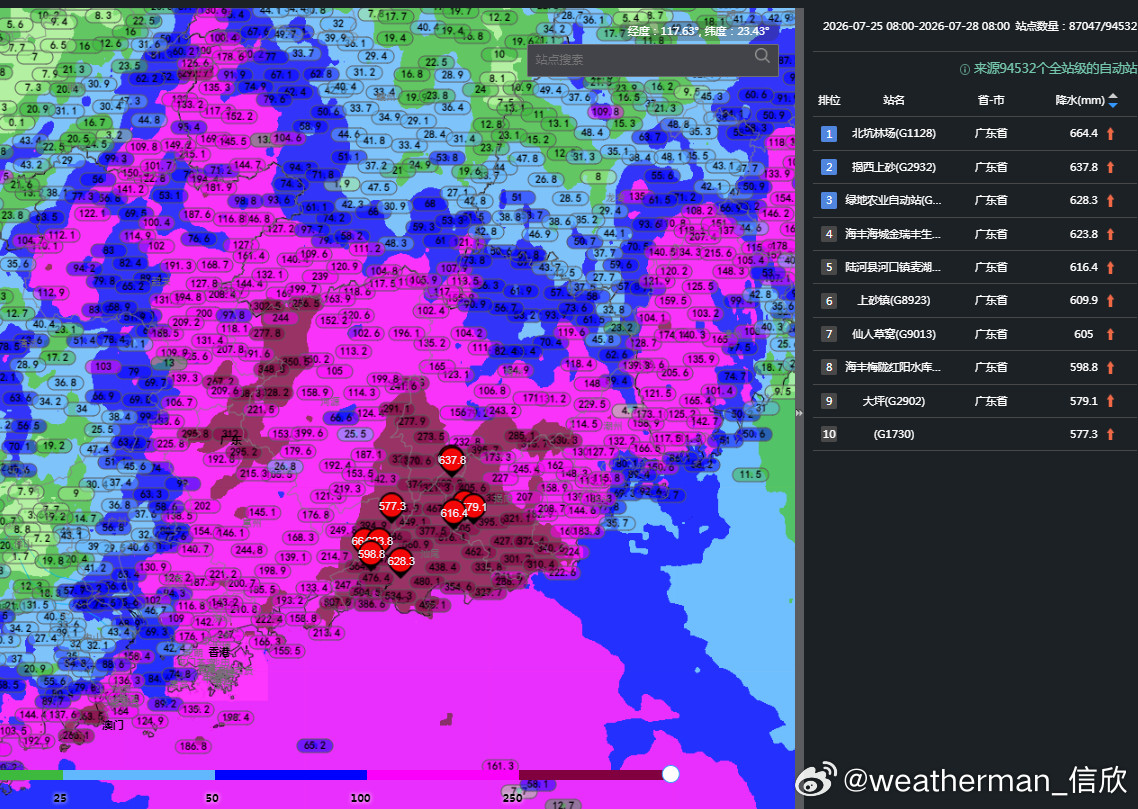This screenshot has height=809, width=1138.
Task: Open the 绿地农业自动站 station row
Action: 975,200
